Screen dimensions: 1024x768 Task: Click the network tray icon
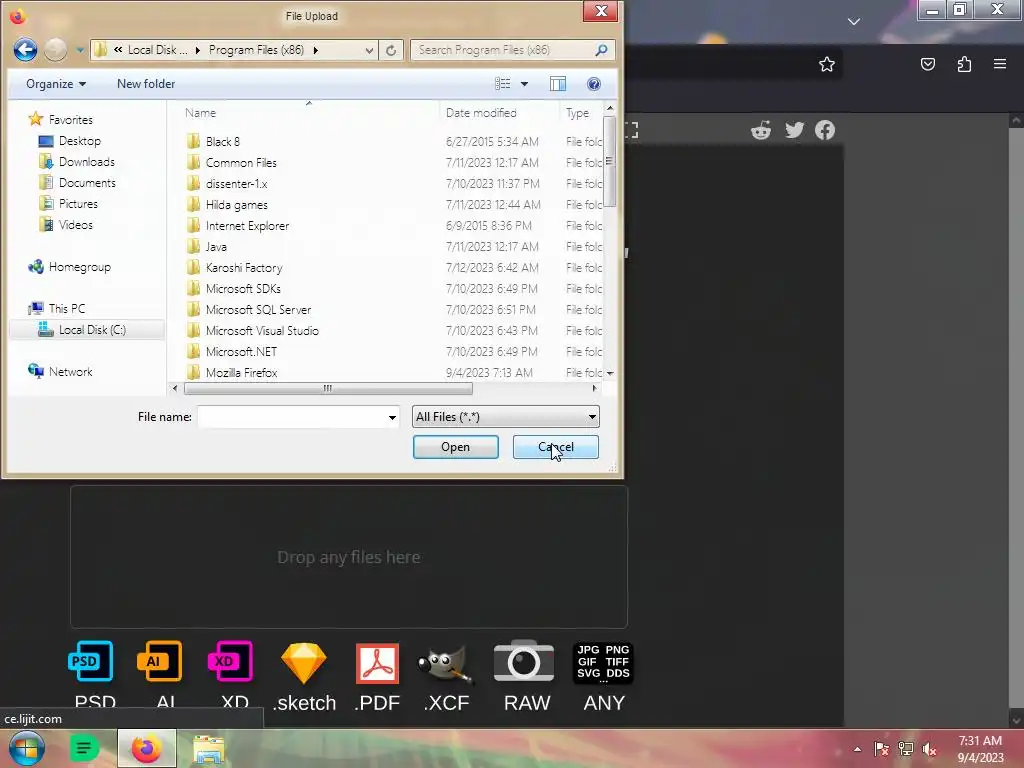tap(906, 749)
